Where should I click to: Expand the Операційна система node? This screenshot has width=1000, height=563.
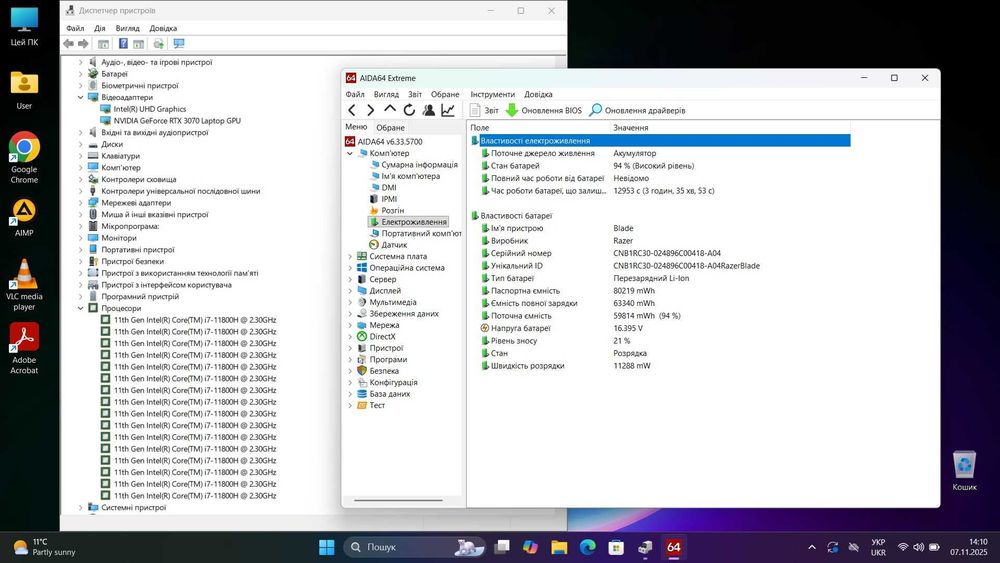[349, 268]
